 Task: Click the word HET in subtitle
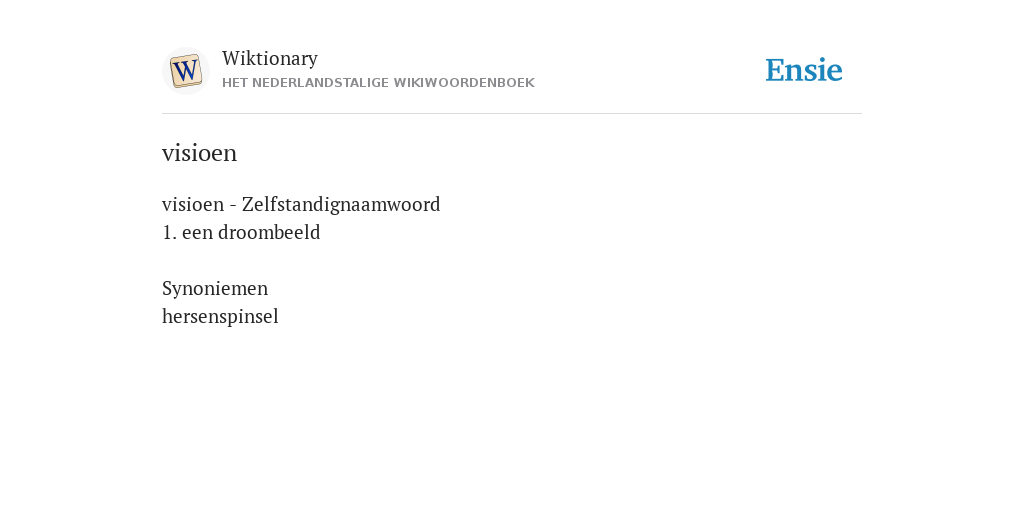click(x=234, y=83)
